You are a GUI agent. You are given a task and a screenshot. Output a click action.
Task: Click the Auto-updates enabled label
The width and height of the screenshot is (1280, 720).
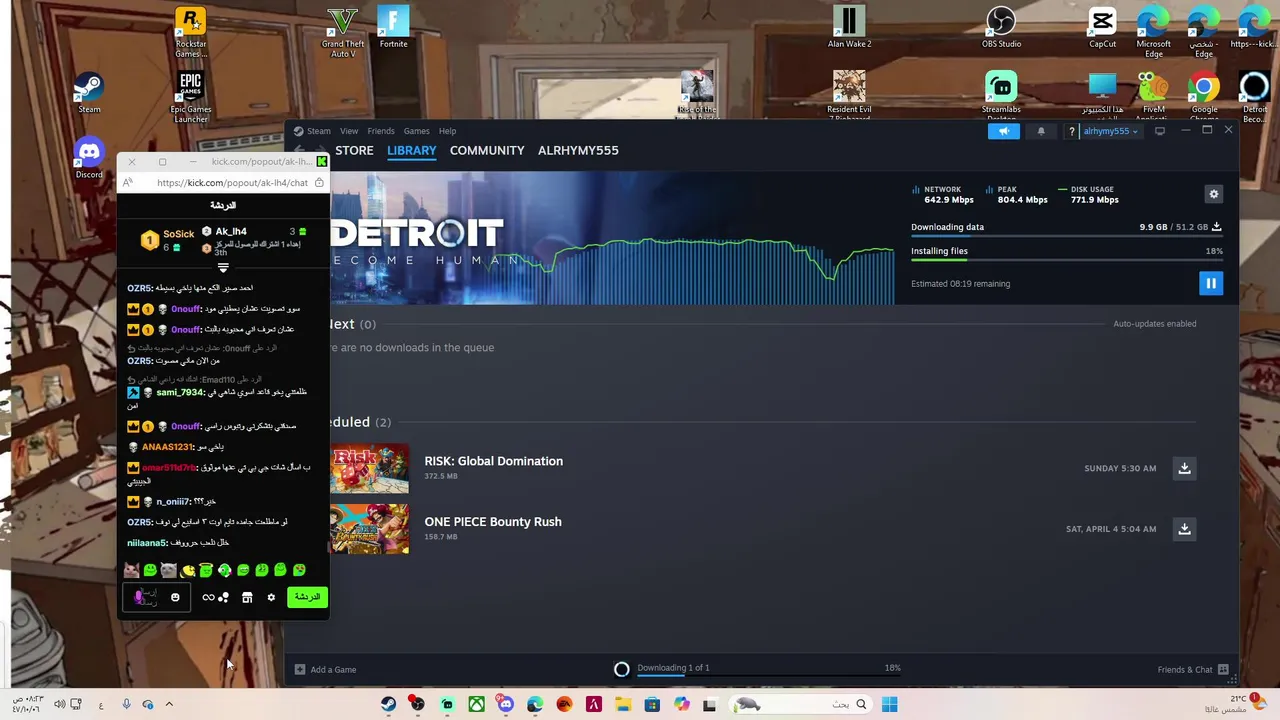(1154, 324)
